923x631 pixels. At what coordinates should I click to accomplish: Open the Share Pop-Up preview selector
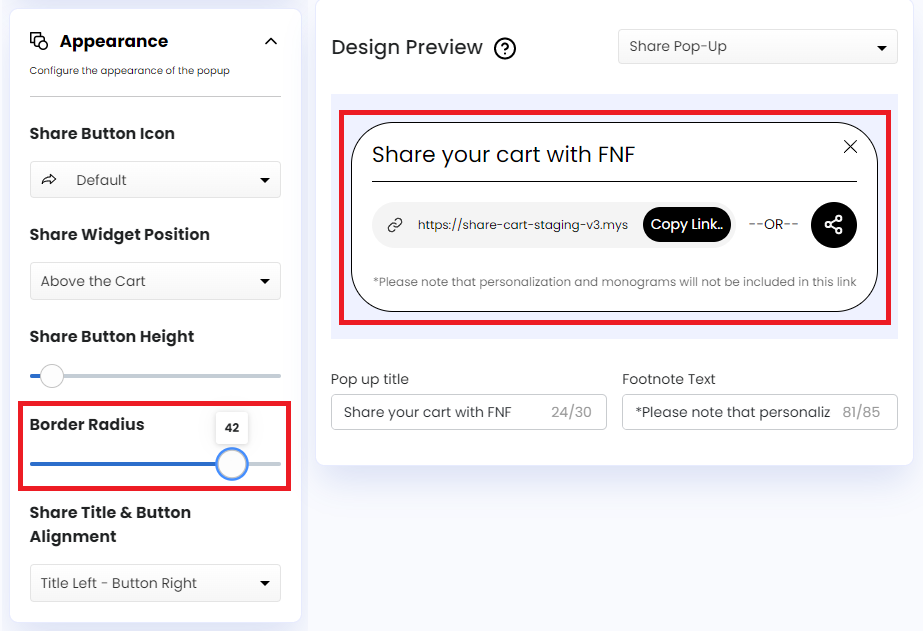pyautogui.click(x=757, y=46)
